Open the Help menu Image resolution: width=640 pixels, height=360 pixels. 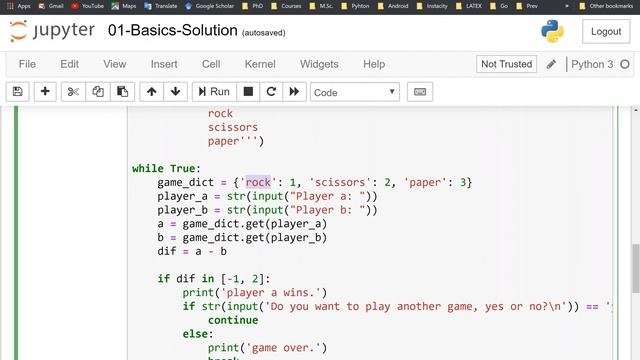click(374, 64)
